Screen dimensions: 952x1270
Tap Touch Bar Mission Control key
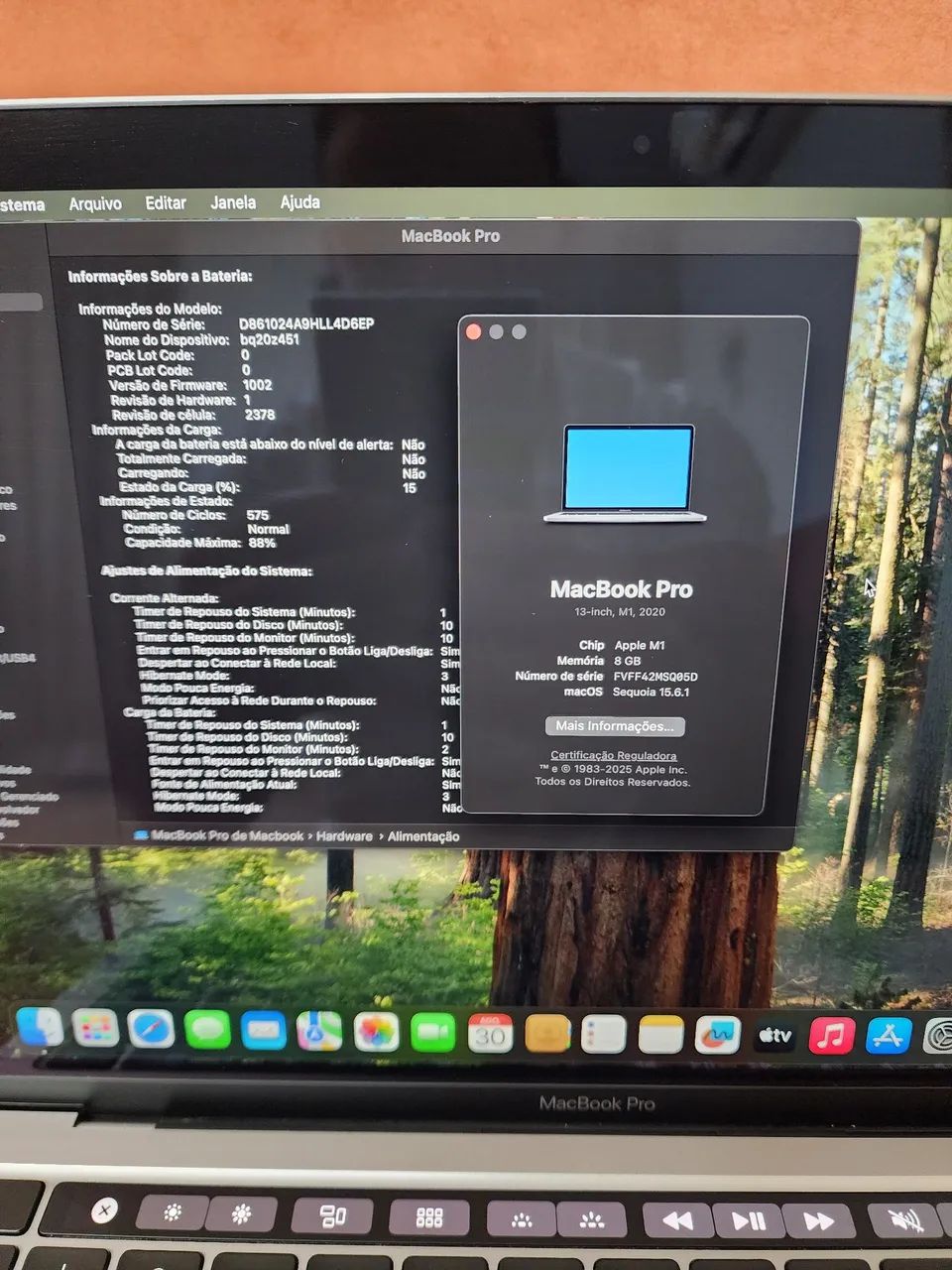333,1215
